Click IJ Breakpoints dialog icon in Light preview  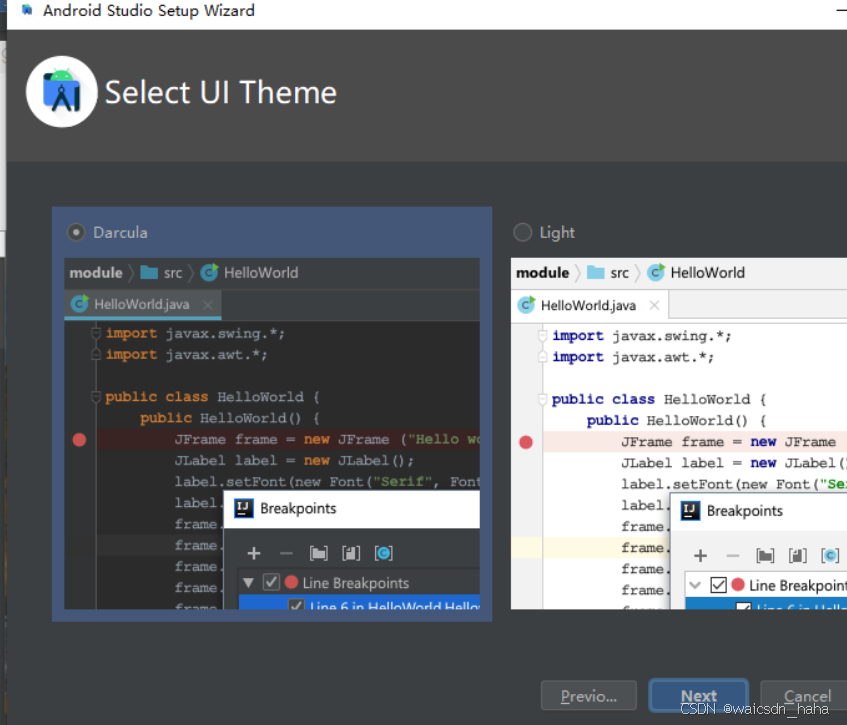(x=690, y=511)
